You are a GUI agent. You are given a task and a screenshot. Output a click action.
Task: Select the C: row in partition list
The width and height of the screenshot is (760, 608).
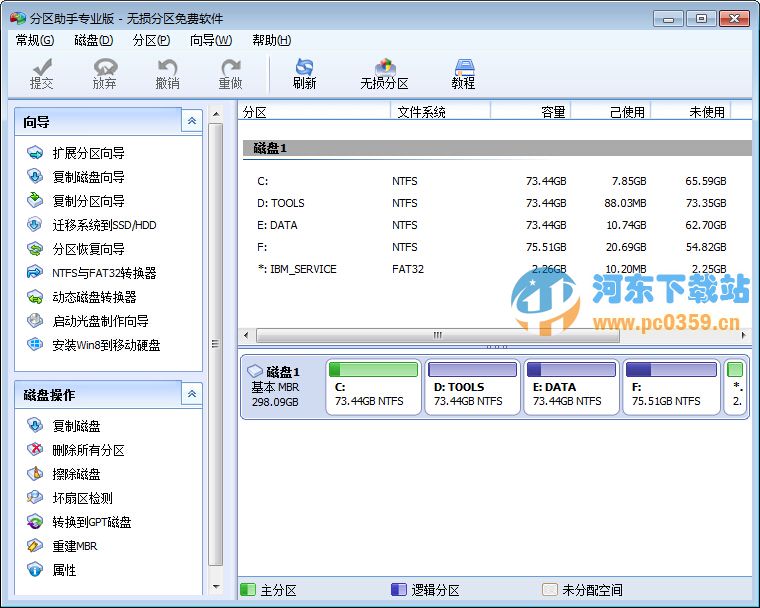[494, 181]
